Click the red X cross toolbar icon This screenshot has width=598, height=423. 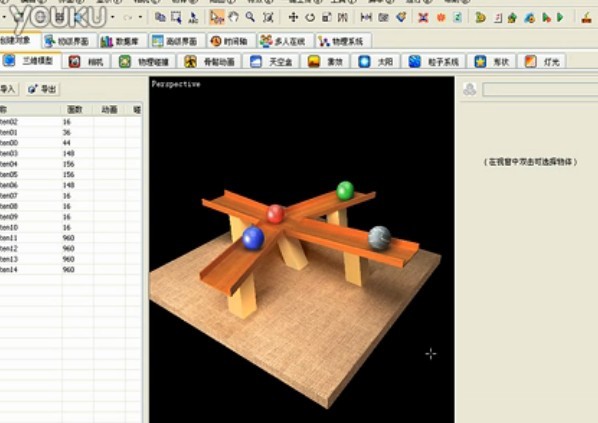click(x=423, y=17)
